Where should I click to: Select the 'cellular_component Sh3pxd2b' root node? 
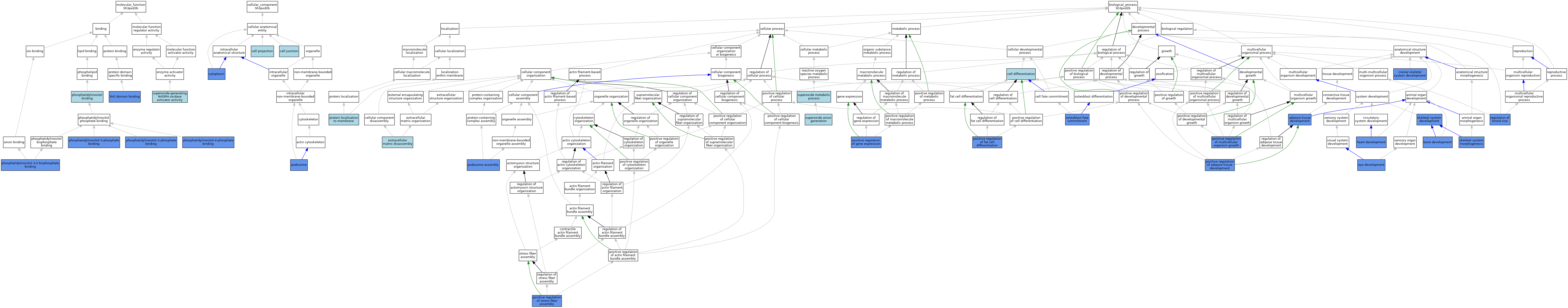(x=262, y=7)
